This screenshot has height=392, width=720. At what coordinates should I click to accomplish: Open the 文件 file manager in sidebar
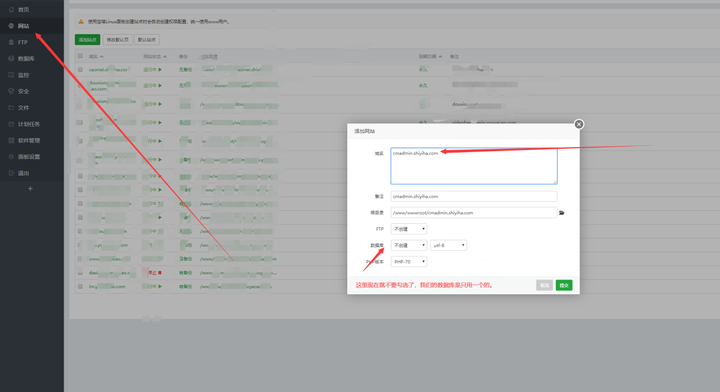pos(19,107)
